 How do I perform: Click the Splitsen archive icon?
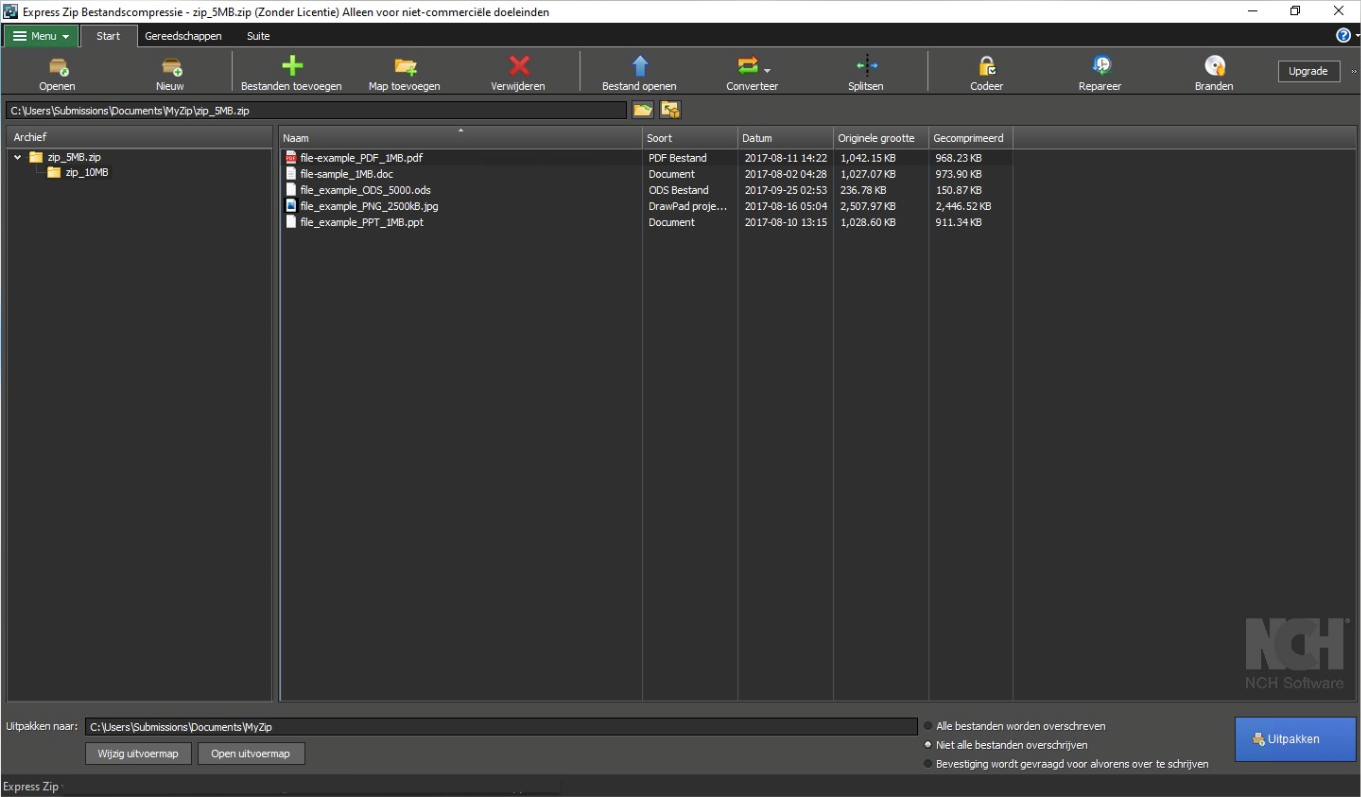coord(866,67)
